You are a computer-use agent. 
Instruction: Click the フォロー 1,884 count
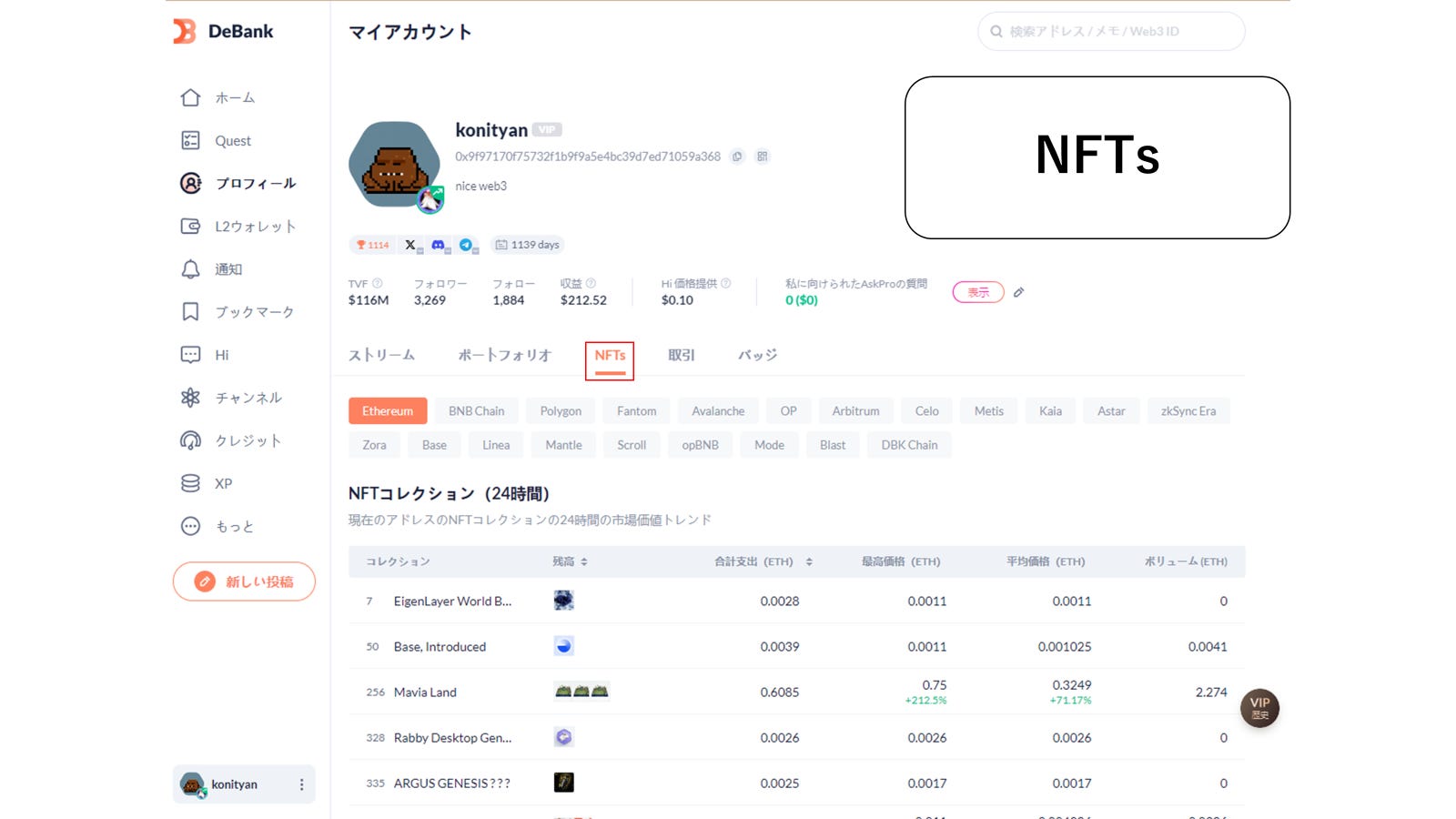click(x=508, y=300)
